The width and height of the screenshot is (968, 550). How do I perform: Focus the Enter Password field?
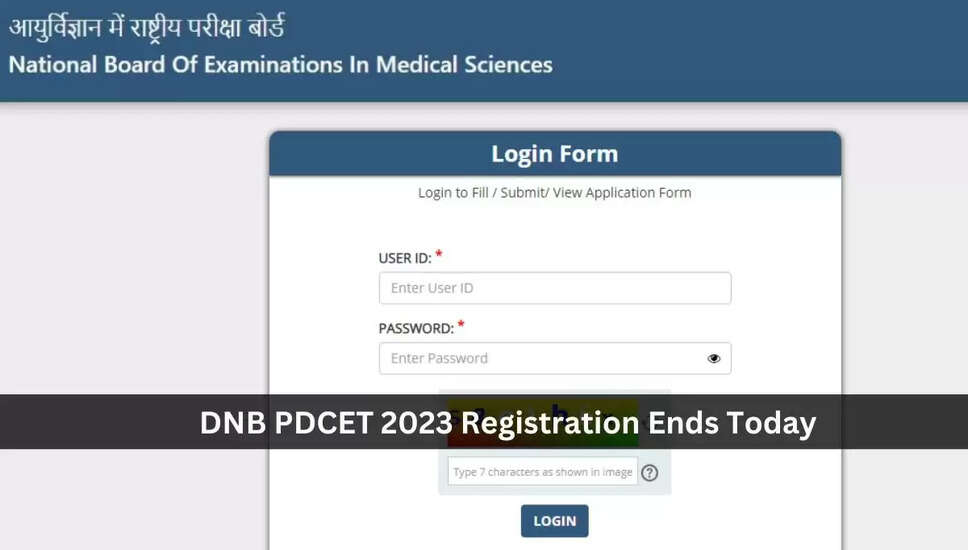coord(540,358)
